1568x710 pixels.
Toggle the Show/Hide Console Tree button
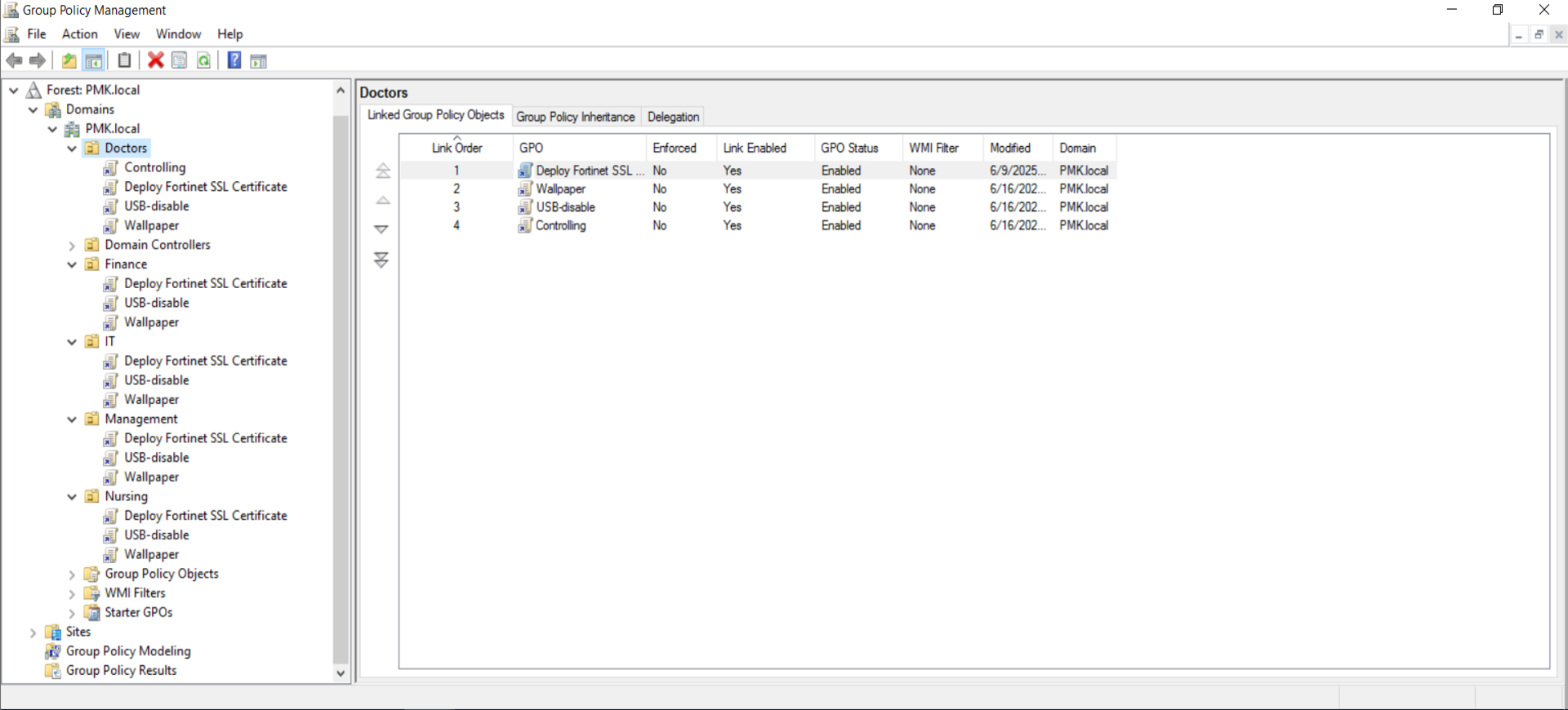(x=94, y=60)
